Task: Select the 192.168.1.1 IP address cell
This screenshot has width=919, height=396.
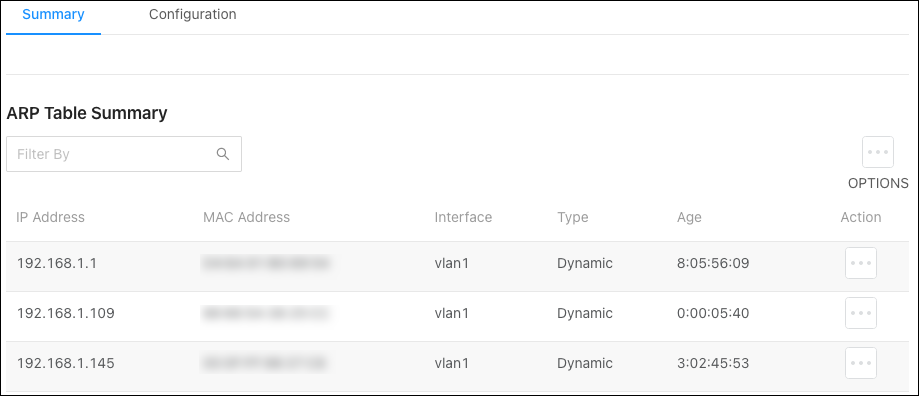Action: 57,263
